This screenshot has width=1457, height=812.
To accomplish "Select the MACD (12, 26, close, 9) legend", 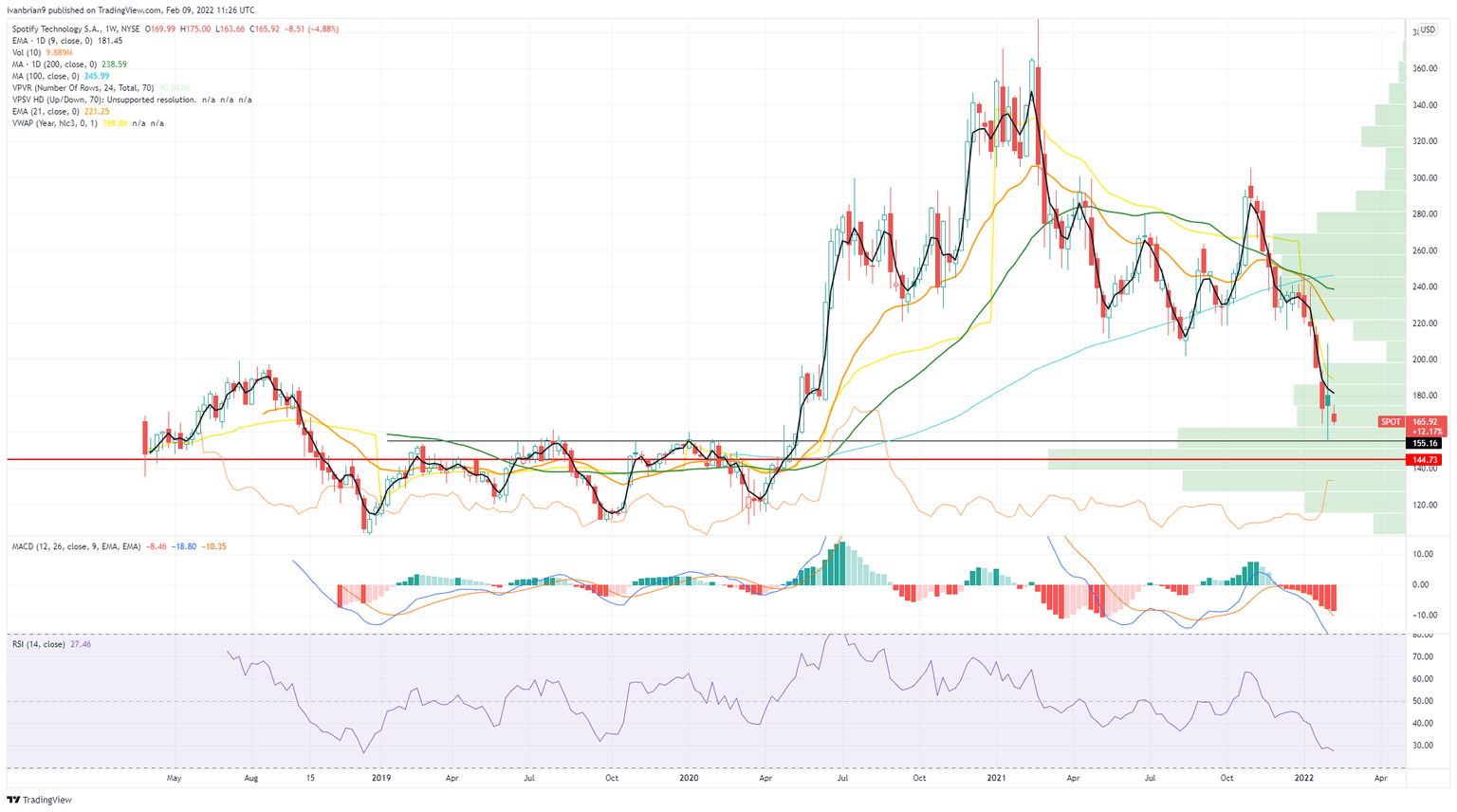I will coord(76,546).
